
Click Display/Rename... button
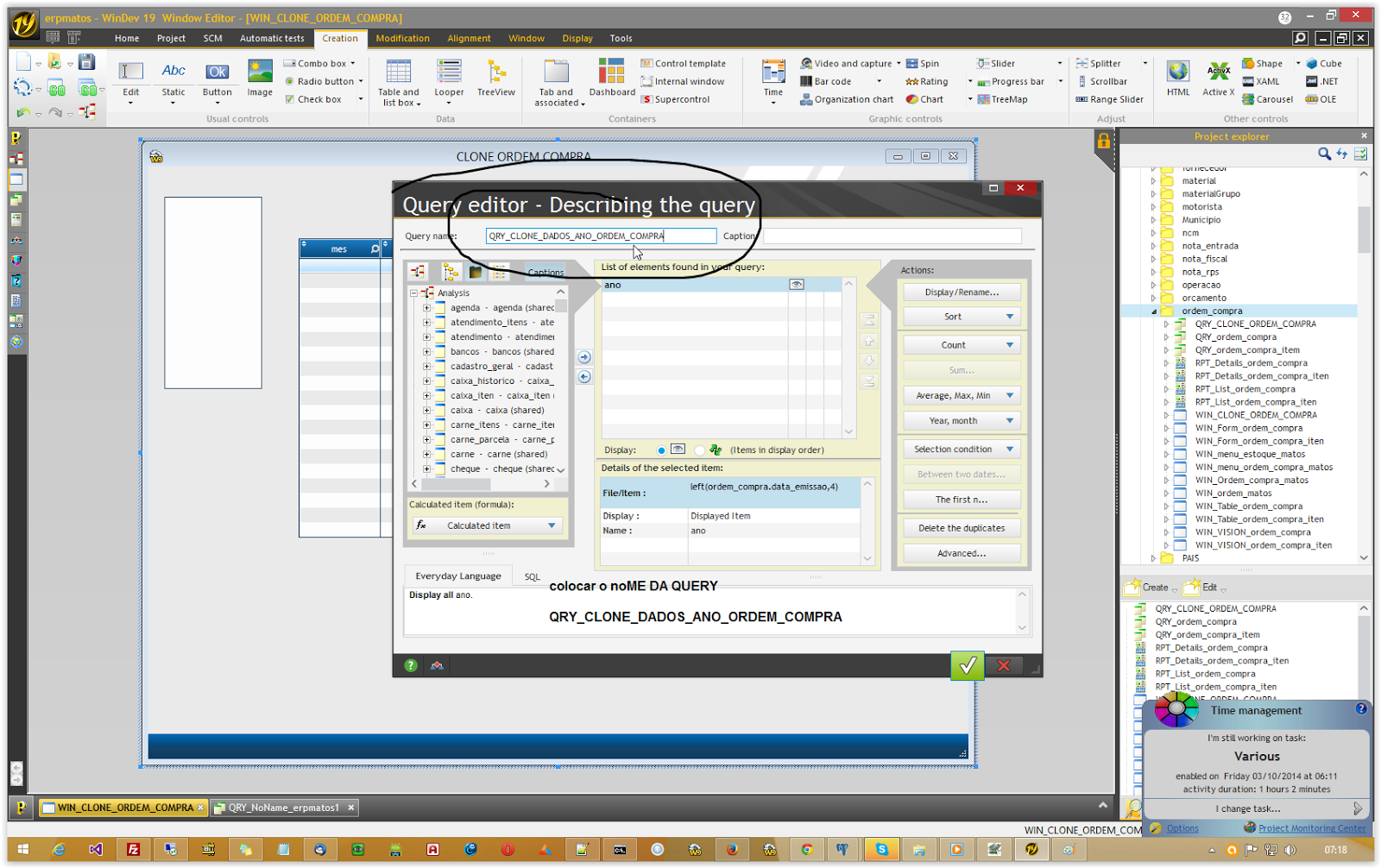pyautogui.click(x=962, y=292)
